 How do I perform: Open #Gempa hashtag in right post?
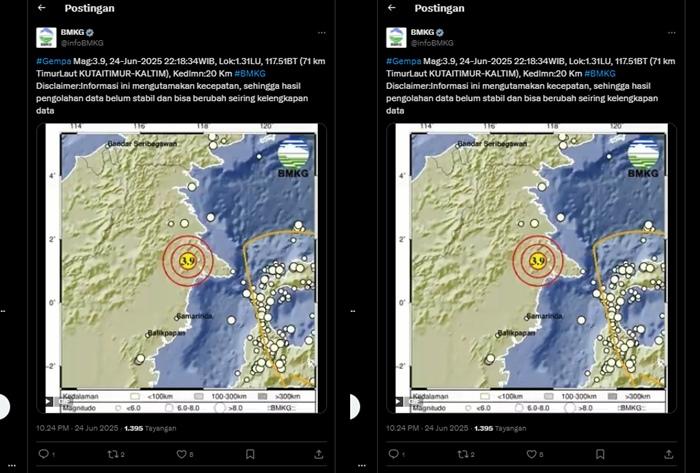coord(404,61)
